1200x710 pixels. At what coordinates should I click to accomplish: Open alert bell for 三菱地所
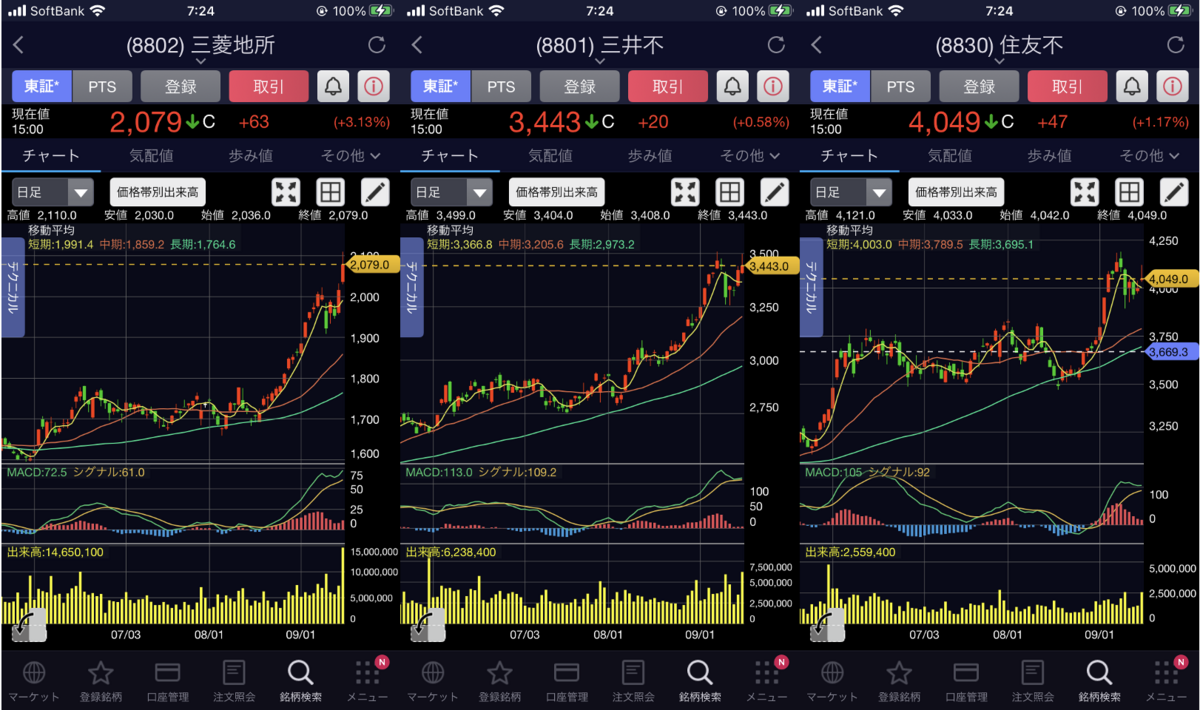[x=333, y=87]
